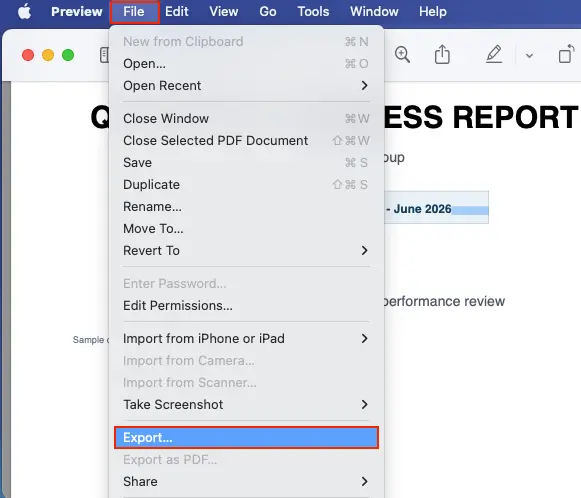This screenshot has height=498, width=581.
Task: Open the Preview app menu
Action: pyautogui.click(x=77, y=11)
